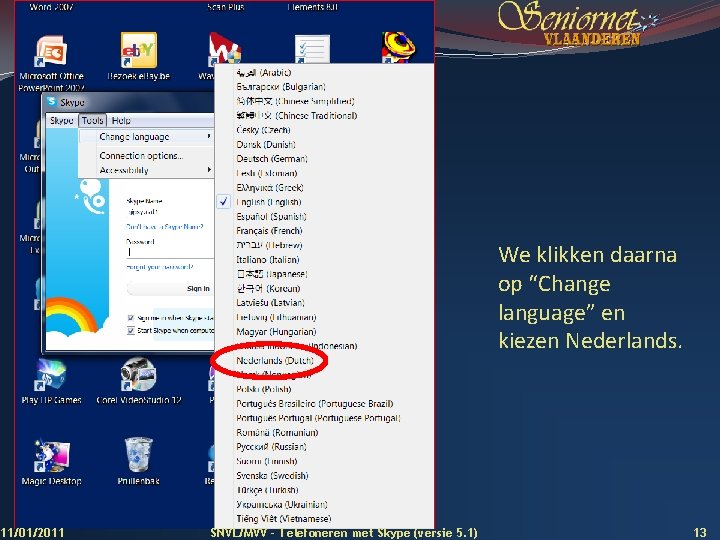Launch Corel VideoStudio 12 shortcut
This screenshot has width=720, height=540.
pos(138,382)
